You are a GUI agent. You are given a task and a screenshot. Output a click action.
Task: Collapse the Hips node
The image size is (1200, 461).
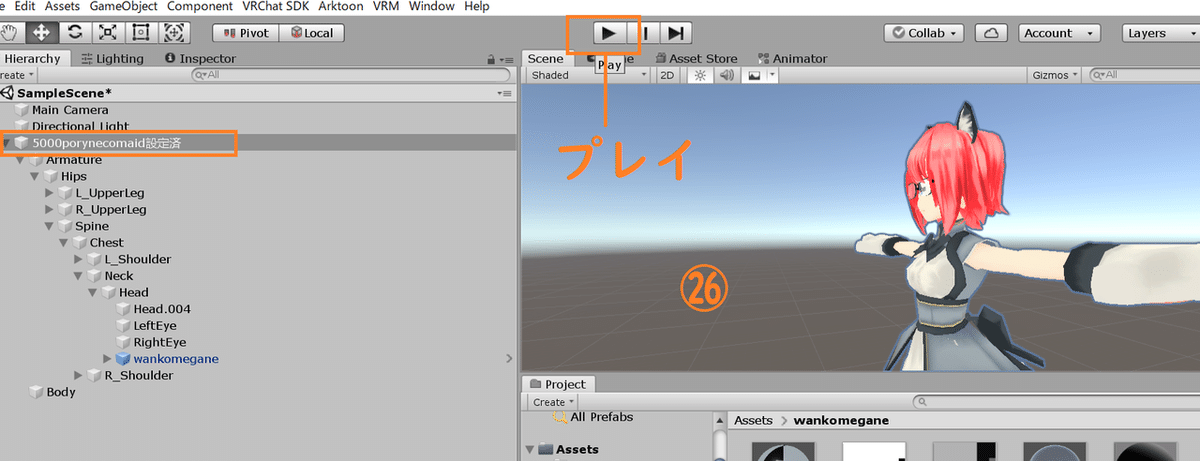click(35, 176)
